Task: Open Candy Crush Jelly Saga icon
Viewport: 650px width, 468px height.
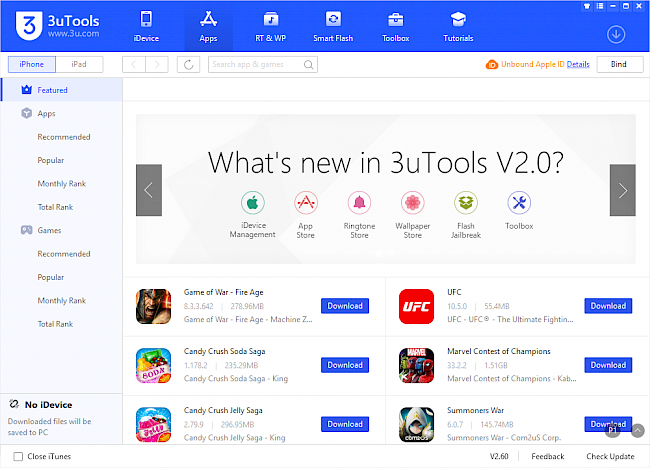Action: pos(153,425)
